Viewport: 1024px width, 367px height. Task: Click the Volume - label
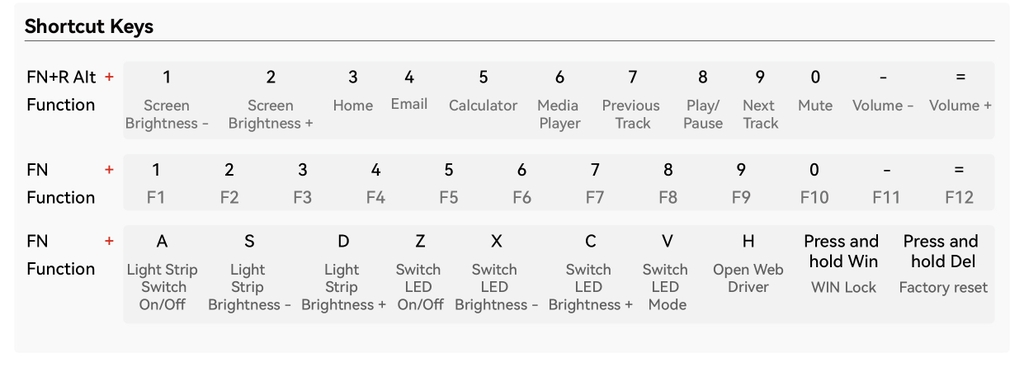[x=883, y=106]
